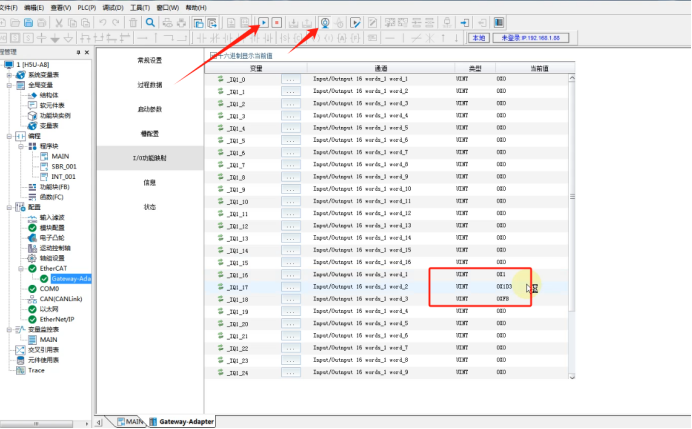Screen dimensions: 692x429
Task: Click the browse button for _IQ1_24
Action: tap(290, 373)
